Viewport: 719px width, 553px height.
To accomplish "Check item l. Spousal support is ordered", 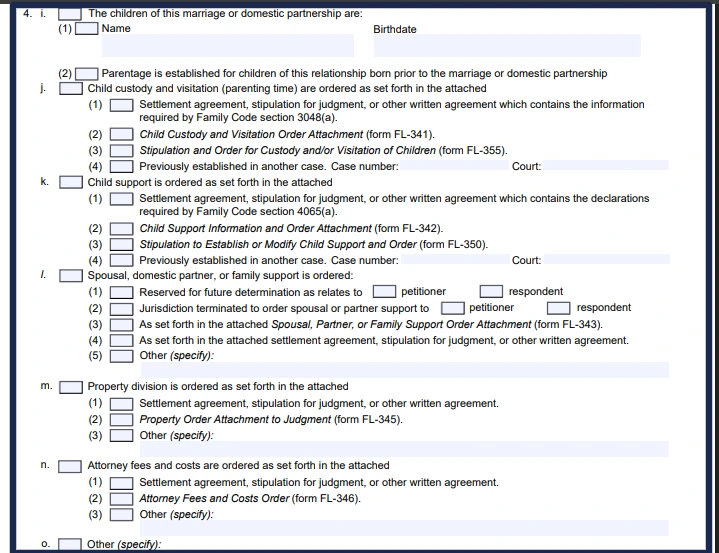I will [x=71, y=276].
